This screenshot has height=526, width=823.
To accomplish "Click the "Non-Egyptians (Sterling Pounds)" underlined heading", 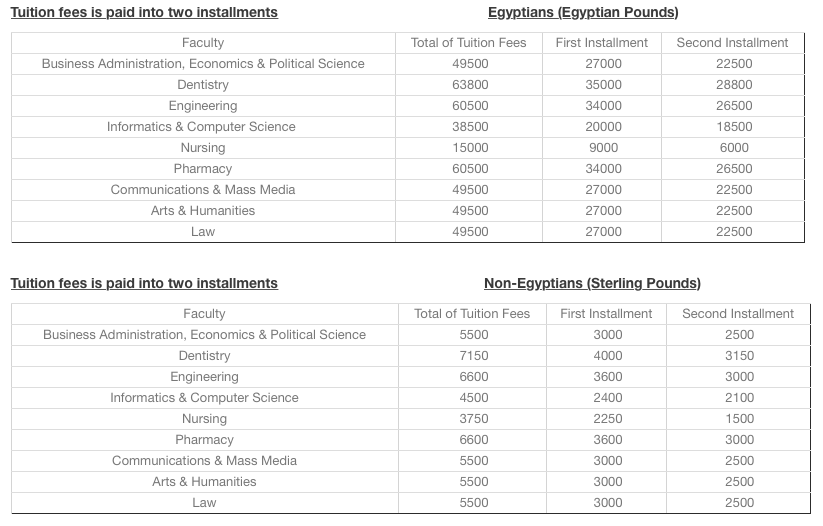I will (592, 284).
